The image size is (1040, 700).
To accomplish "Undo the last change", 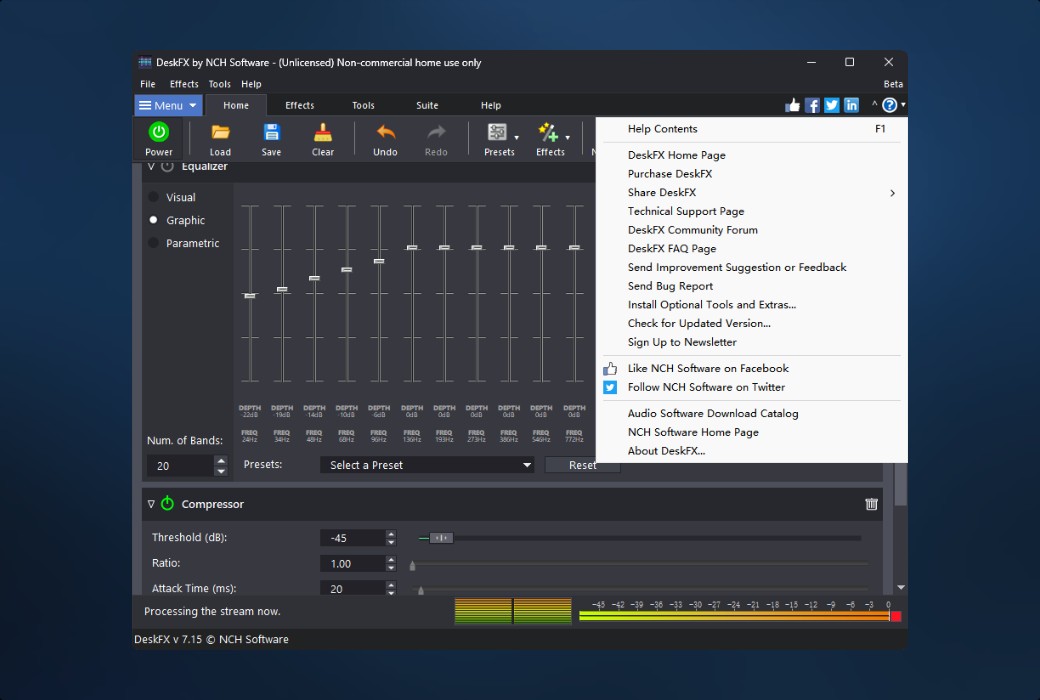I will 386,138.
